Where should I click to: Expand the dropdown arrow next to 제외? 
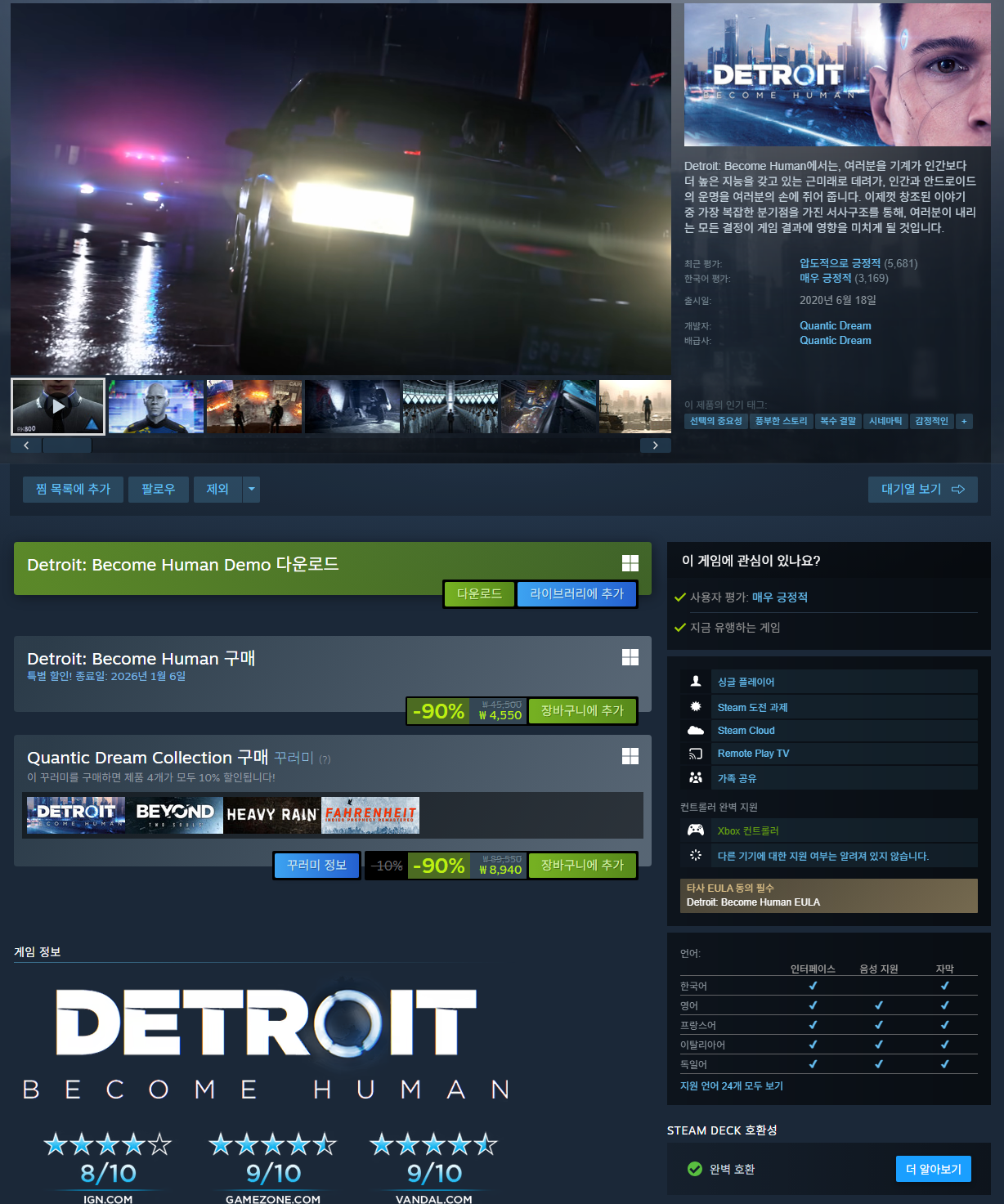252,489
